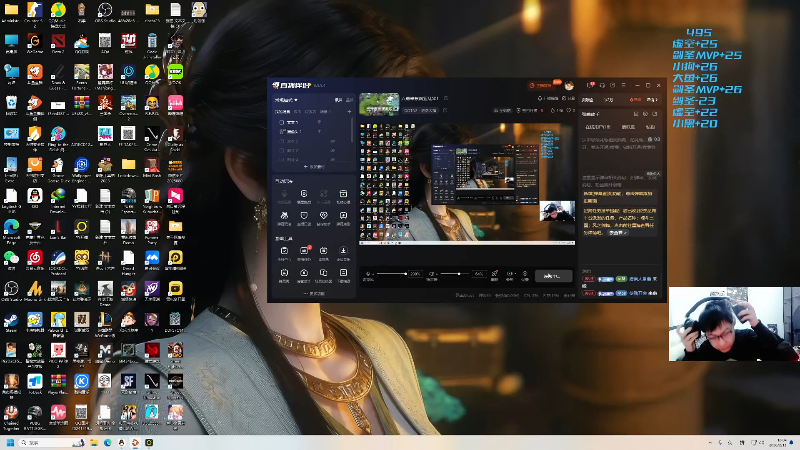Switch to the landscape orientation tab
This screenshot has height=450, width=800.
pos(338,100)
